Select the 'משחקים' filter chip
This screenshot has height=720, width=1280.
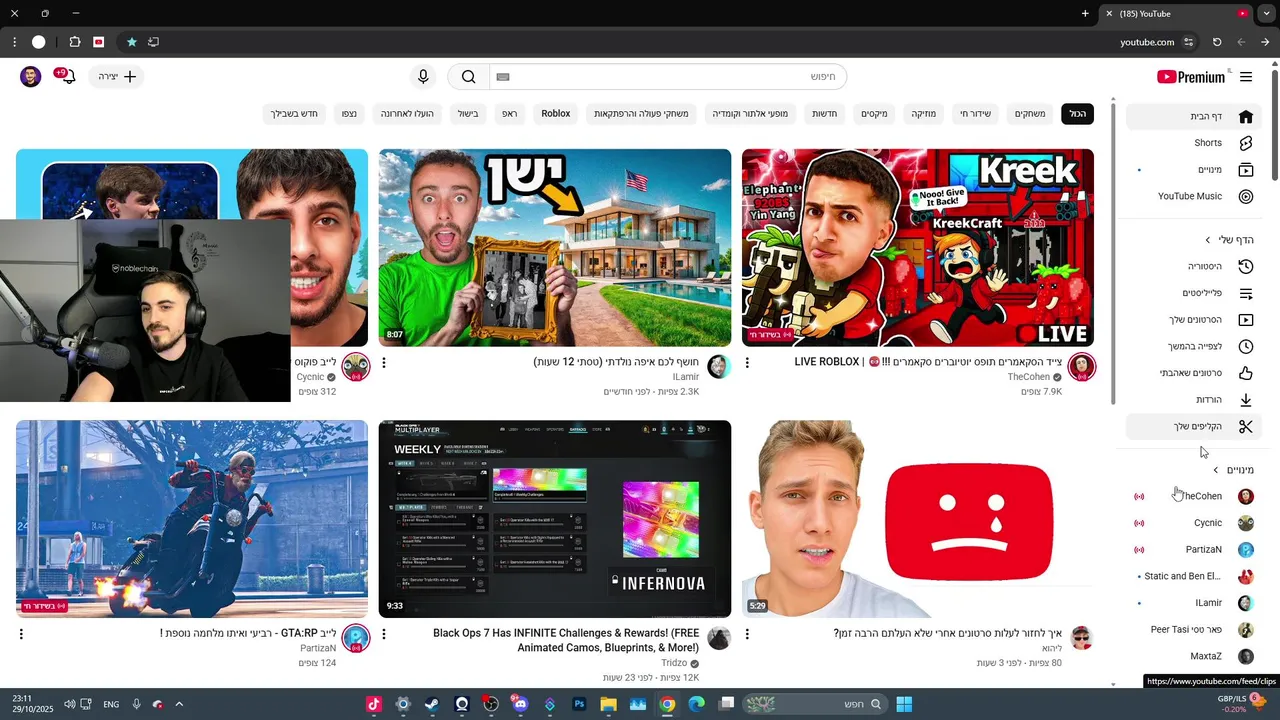1030,114
